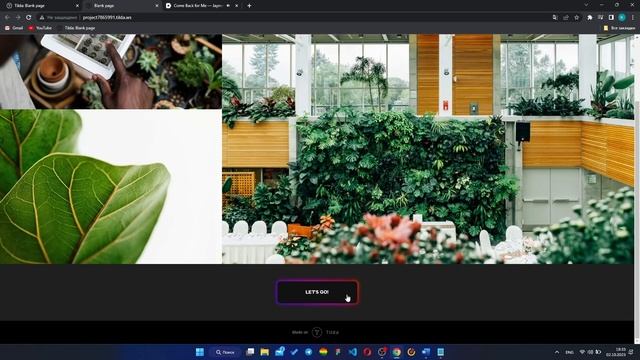Open the Tilda Blank page bookmark
This screenshot has height=360, width=640.
[x=77, y=28]
